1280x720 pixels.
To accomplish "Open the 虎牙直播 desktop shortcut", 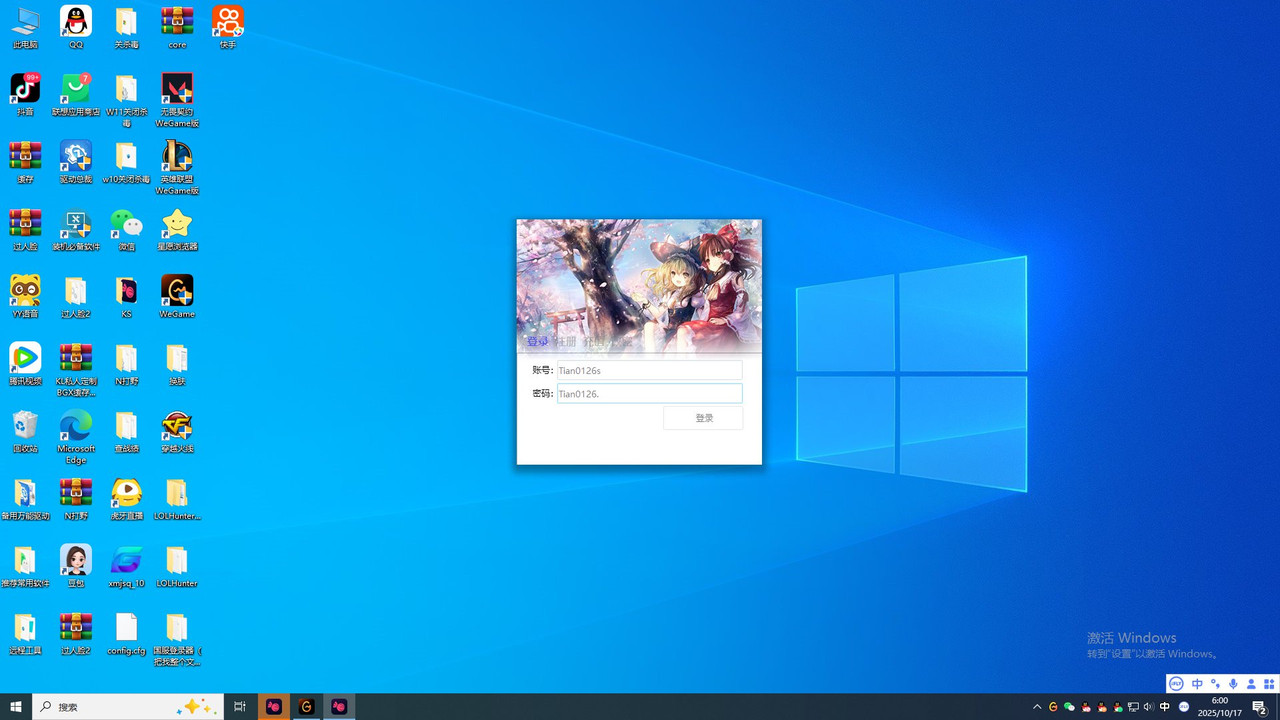I will click(x=126, y=498).
